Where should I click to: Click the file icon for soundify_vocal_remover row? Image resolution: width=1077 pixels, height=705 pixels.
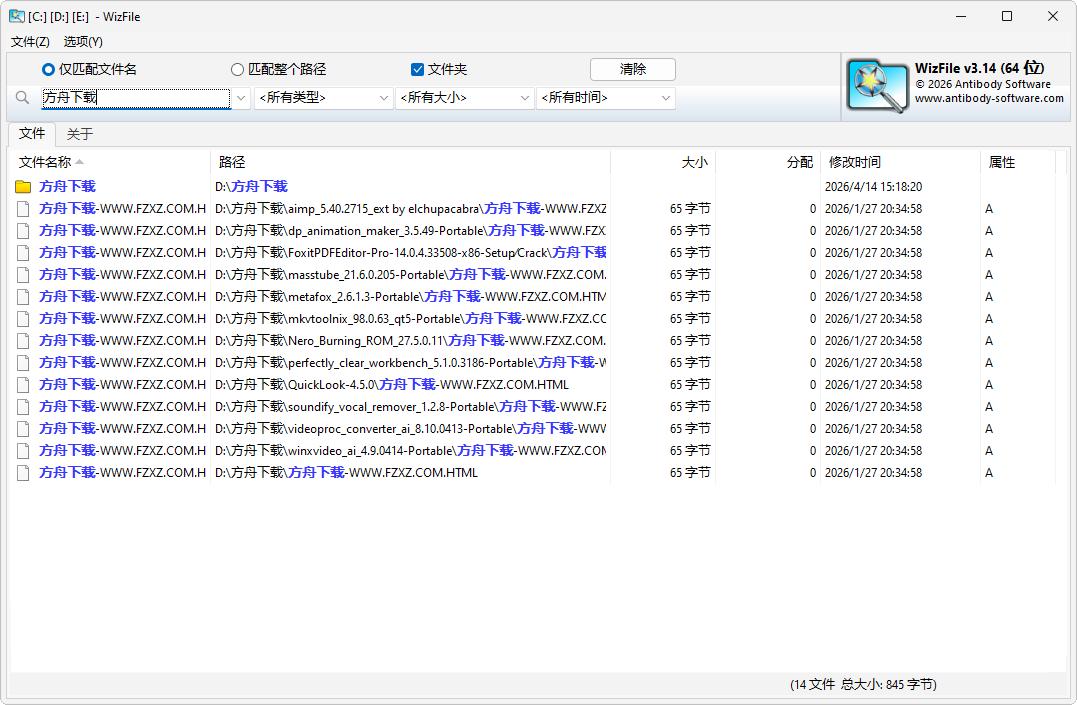coord(22,406)
